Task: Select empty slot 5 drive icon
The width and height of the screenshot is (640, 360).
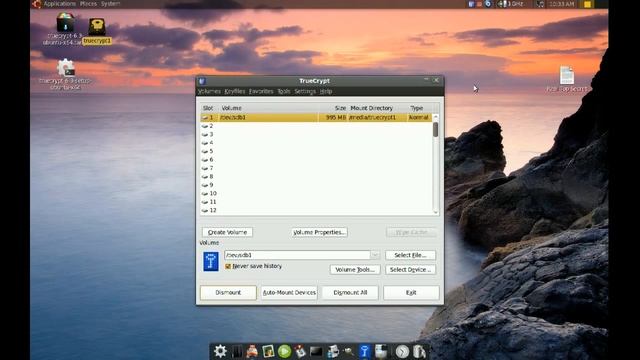Action: click(205, 151)
